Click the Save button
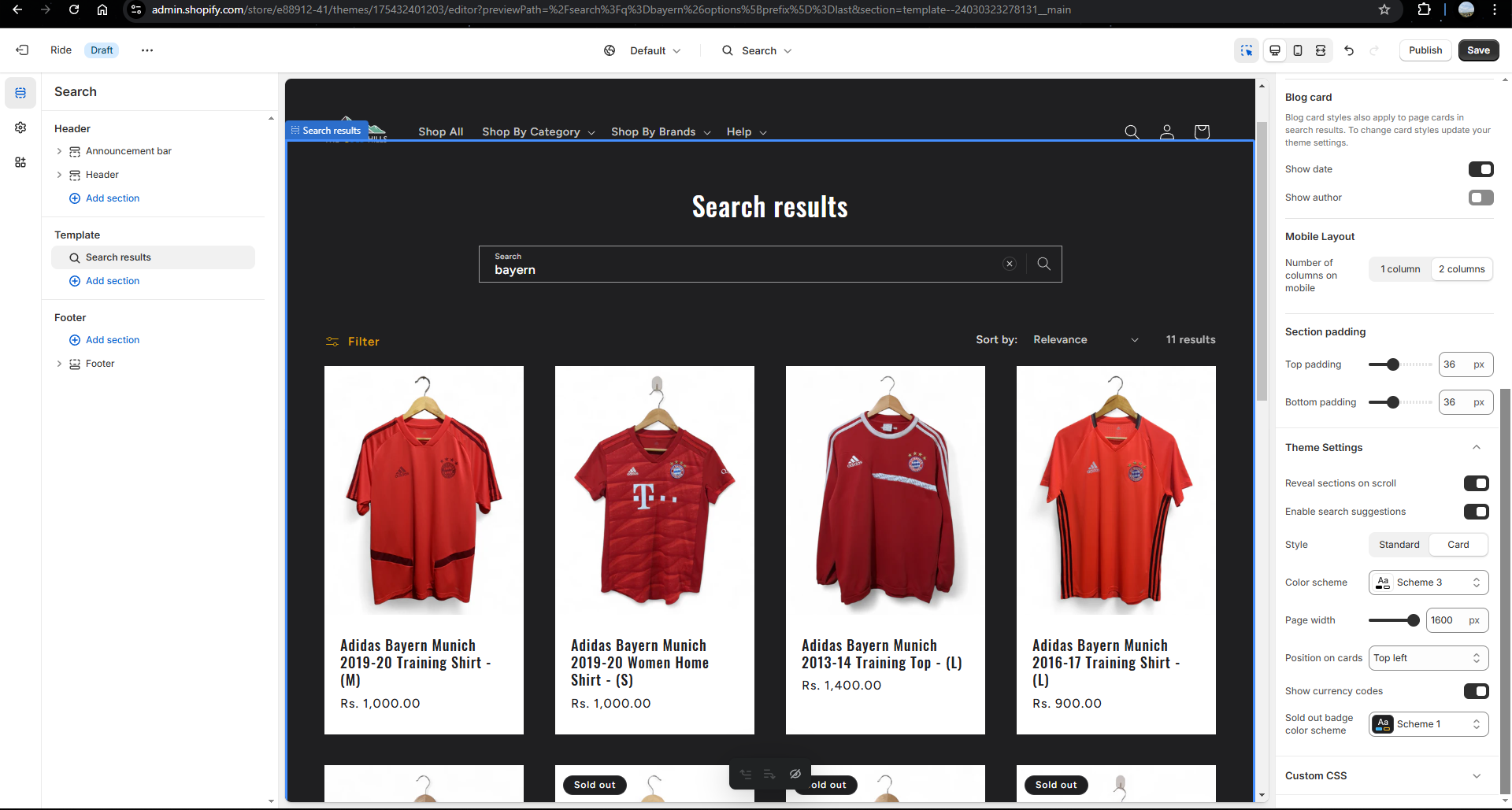 pyautogui.click(x=1478, y=50)
